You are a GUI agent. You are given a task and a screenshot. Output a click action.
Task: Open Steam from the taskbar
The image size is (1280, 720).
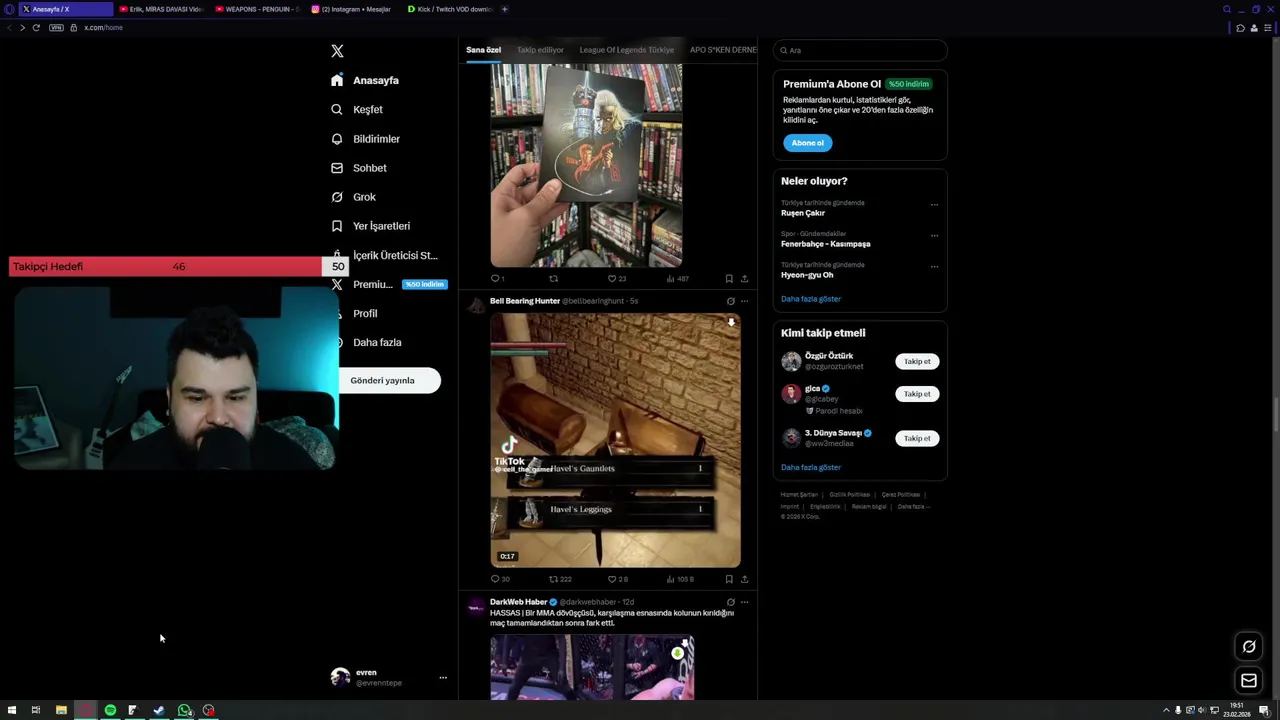pos(159,710)
